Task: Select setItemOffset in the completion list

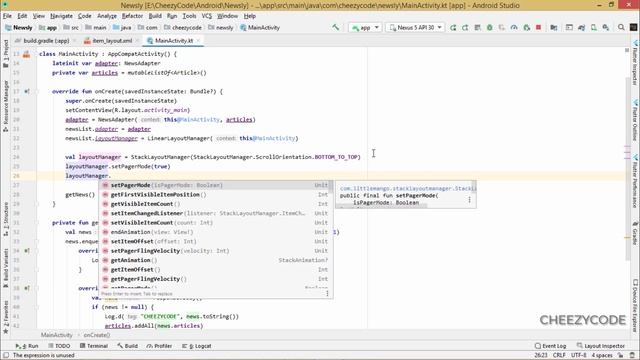Action: [216, 242]
